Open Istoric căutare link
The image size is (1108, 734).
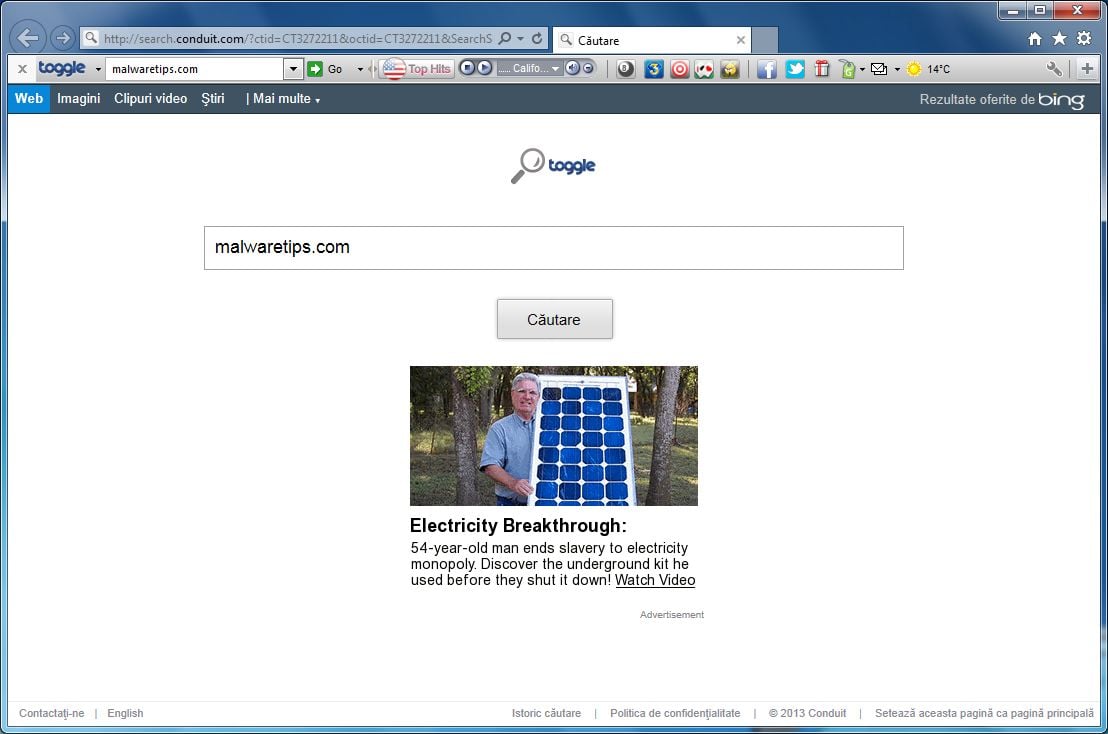tap(546, 713)
